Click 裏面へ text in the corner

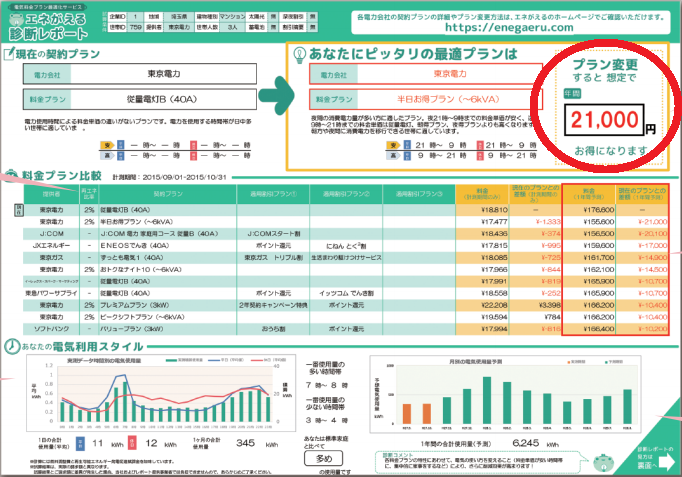[647, 465]
